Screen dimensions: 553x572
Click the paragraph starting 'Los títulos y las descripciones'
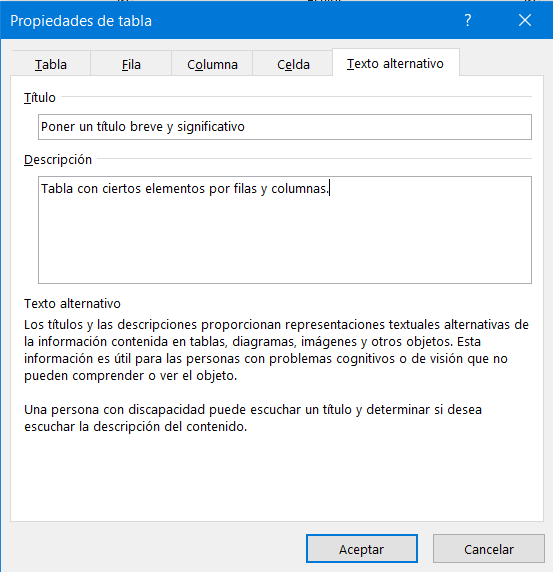276,350
